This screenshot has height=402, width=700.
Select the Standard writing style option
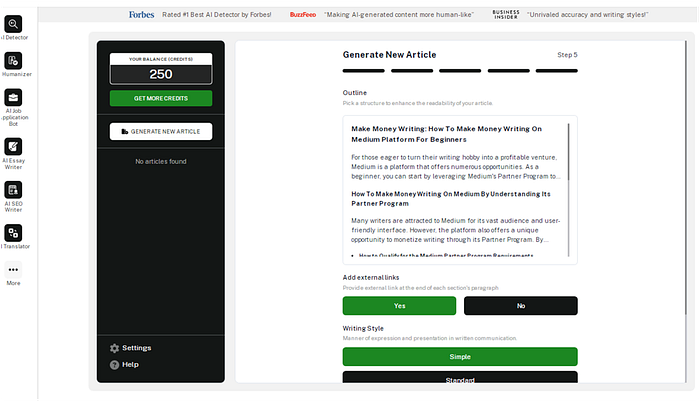[x=460, y=380]
